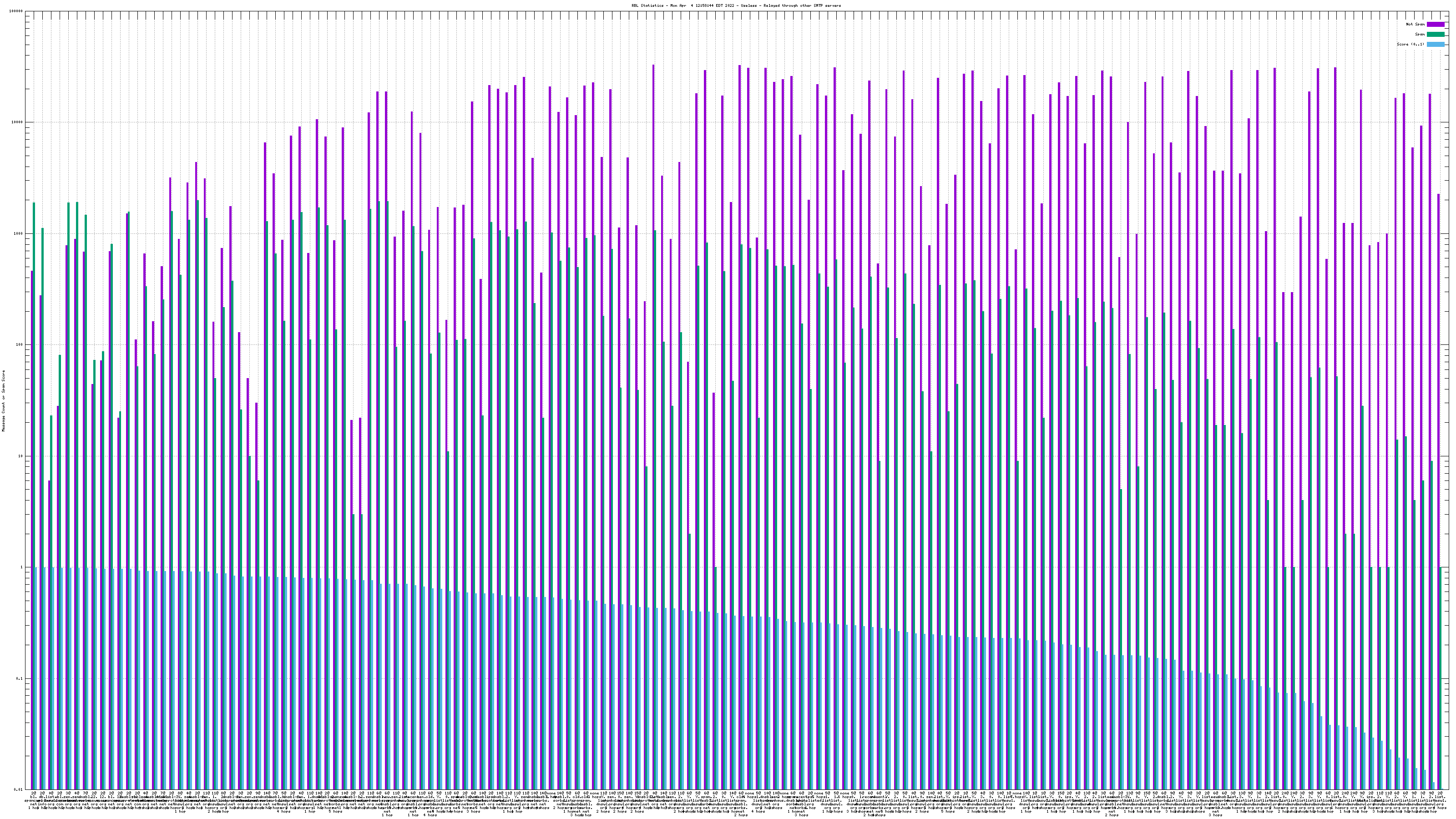Click the RBL Statistics chart title
This screenshot has height=819, width=1456.
pos(736,5)
